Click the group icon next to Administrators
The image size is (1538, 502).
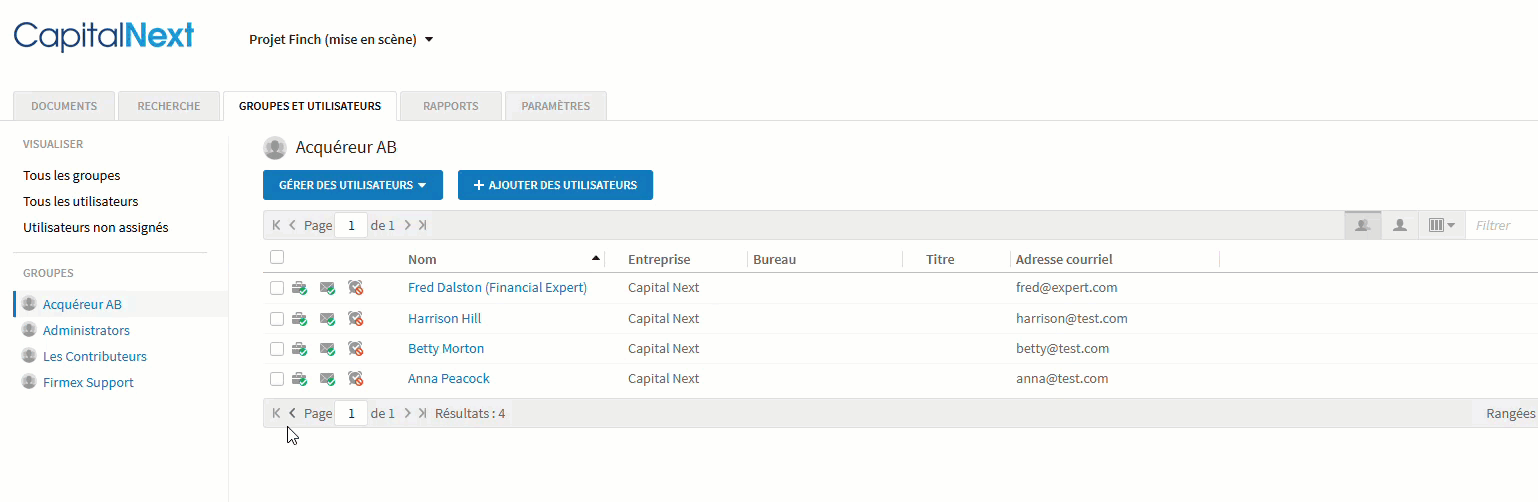[29, 330]
